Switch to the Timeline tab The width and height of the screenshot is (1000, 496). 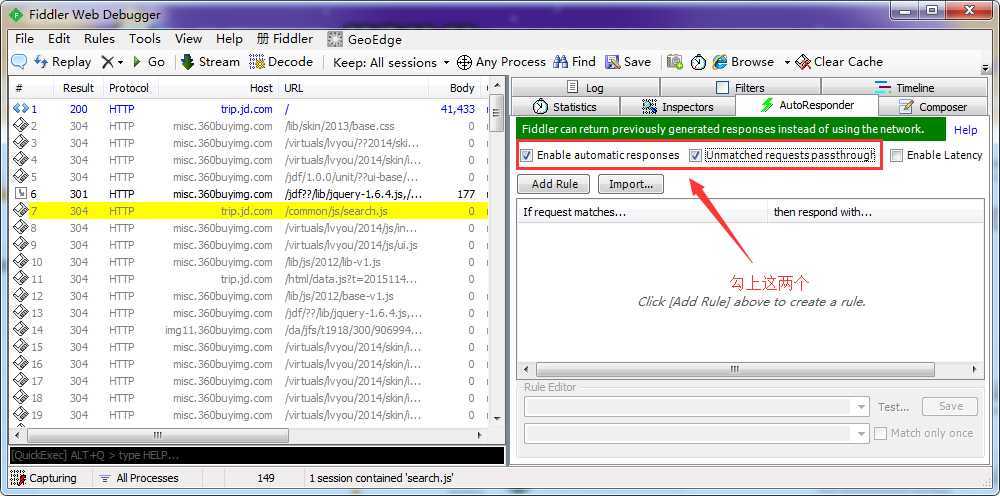click(x=904, y=87)
